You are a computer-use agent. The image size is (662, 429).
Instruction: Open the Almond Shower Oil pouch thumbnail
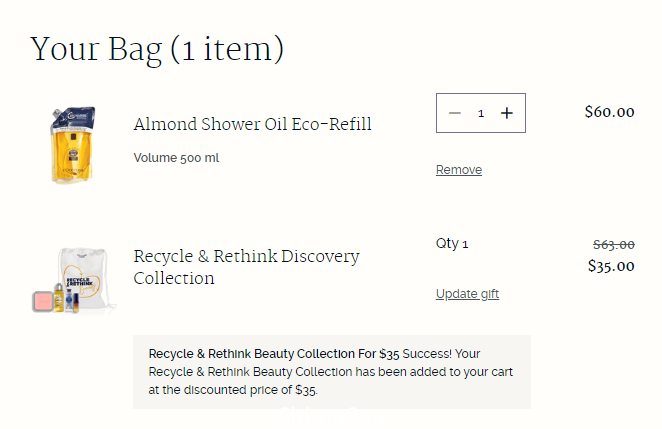pyautogui.click(x=72, y=145)
